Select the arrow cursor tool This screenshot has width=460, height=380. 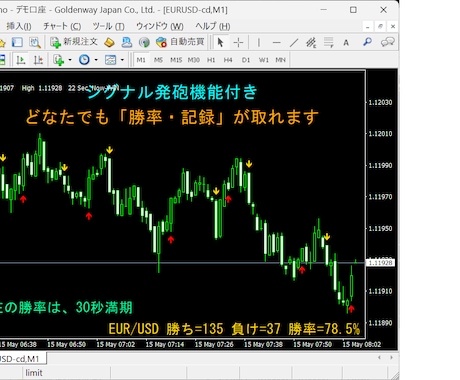(x=220, y=42)
